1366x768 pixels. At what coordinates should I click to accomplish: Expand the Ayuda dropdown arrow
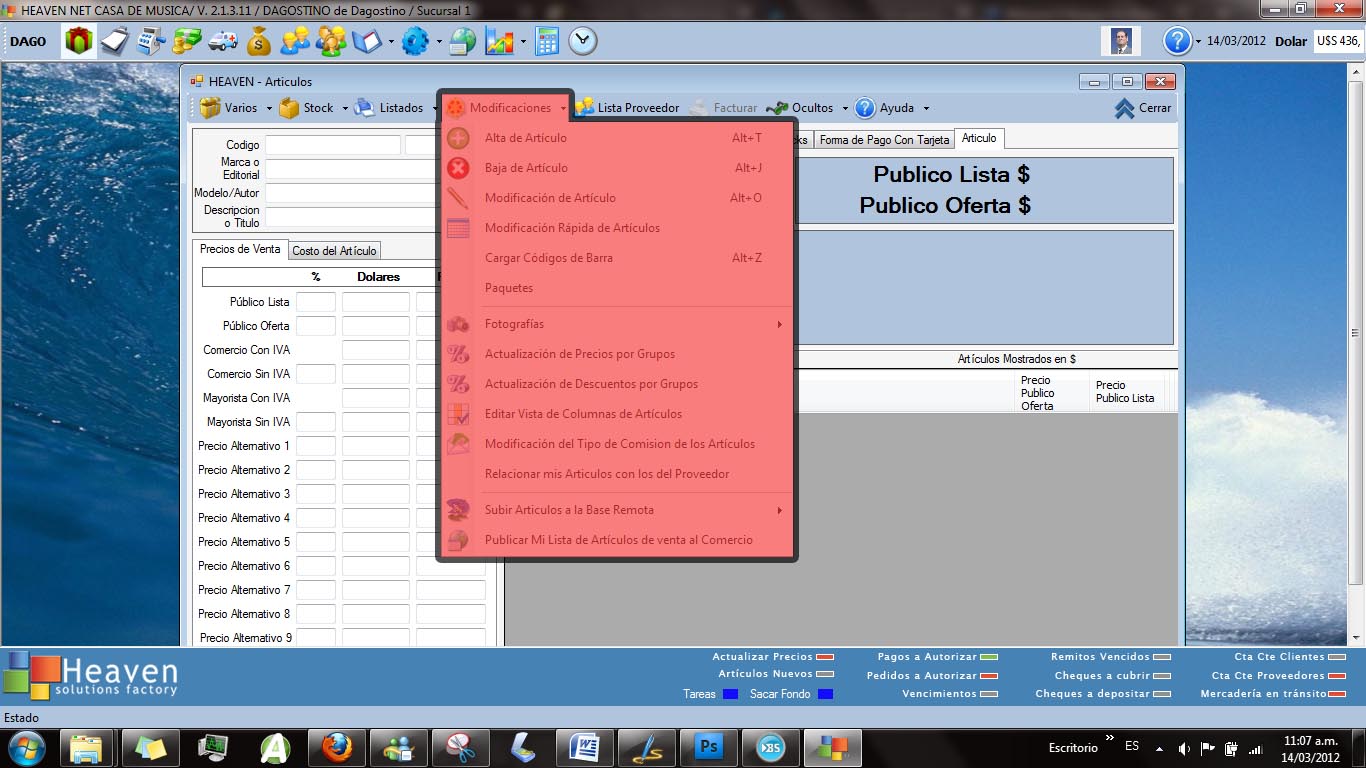click(926, 108)
